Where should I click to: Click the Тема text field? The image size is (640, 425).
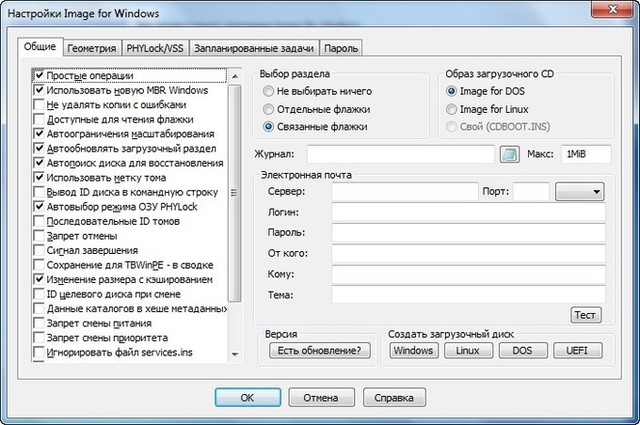(469, 295)
